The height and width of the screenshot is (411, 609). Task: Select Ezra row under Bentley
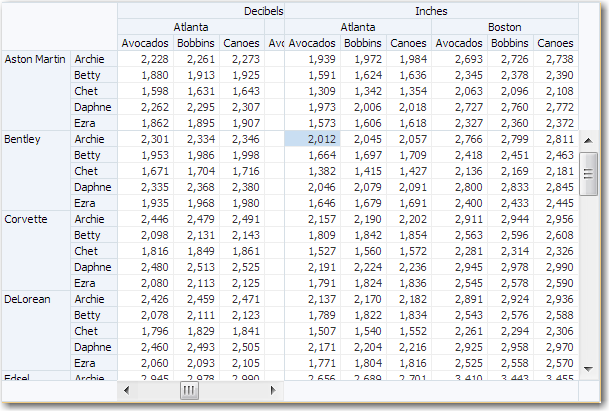tap(94, 203)
